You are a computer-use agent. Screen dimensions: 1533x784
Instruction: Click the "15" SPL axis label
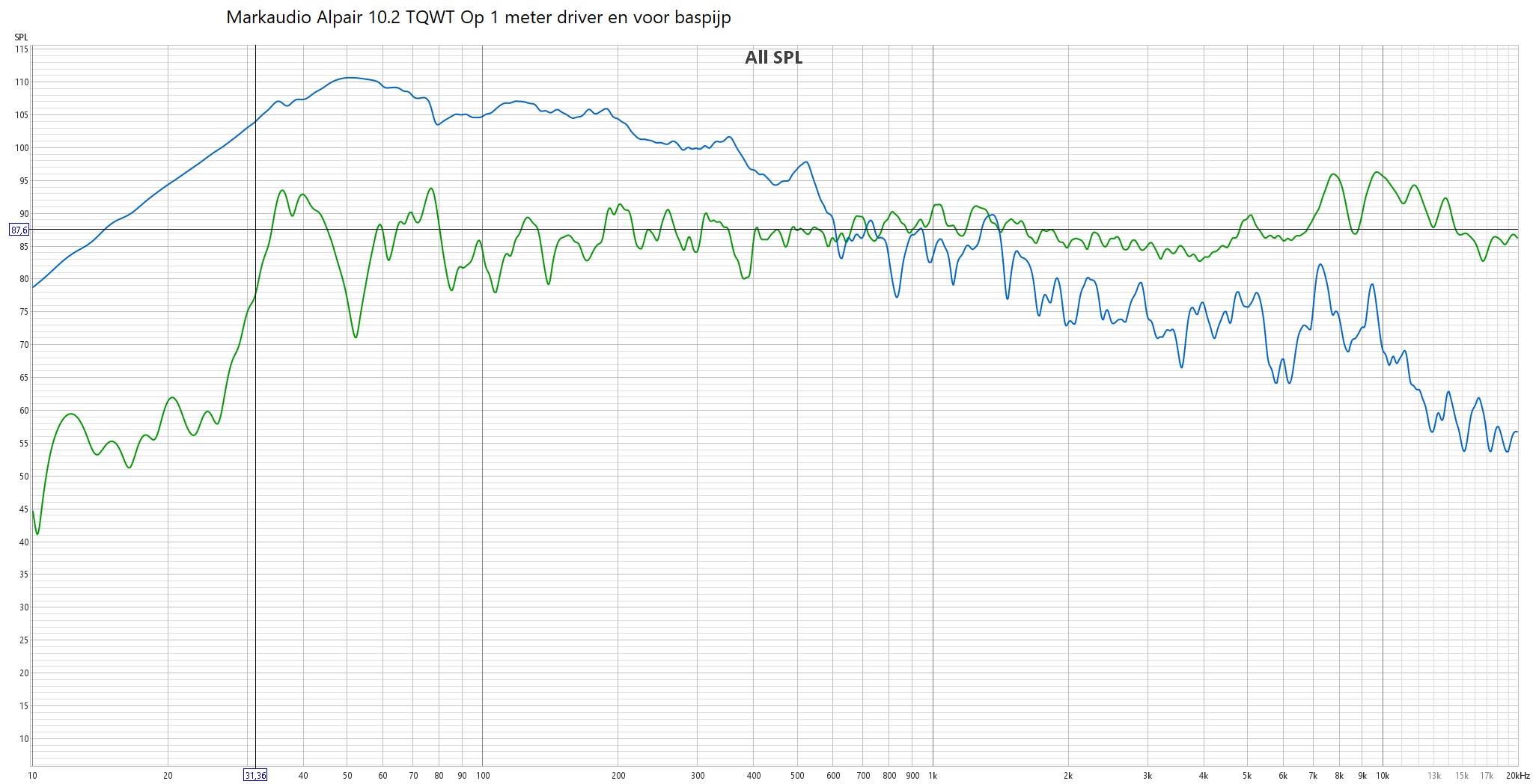coord(24,706)
